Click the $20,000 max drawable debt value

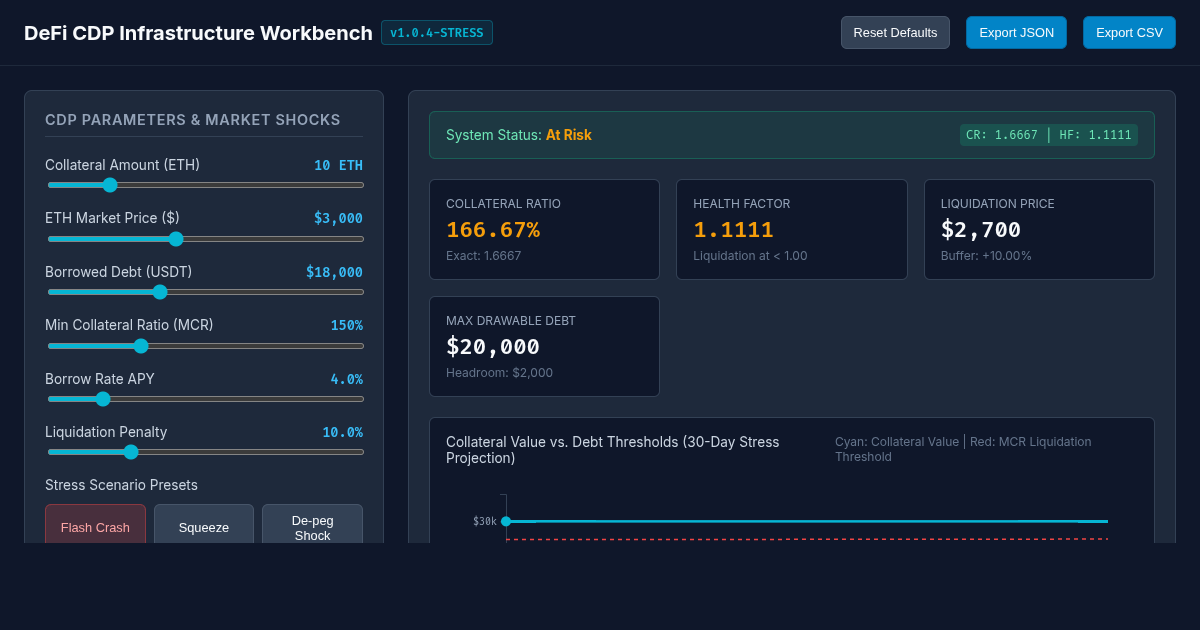[493, 347]
